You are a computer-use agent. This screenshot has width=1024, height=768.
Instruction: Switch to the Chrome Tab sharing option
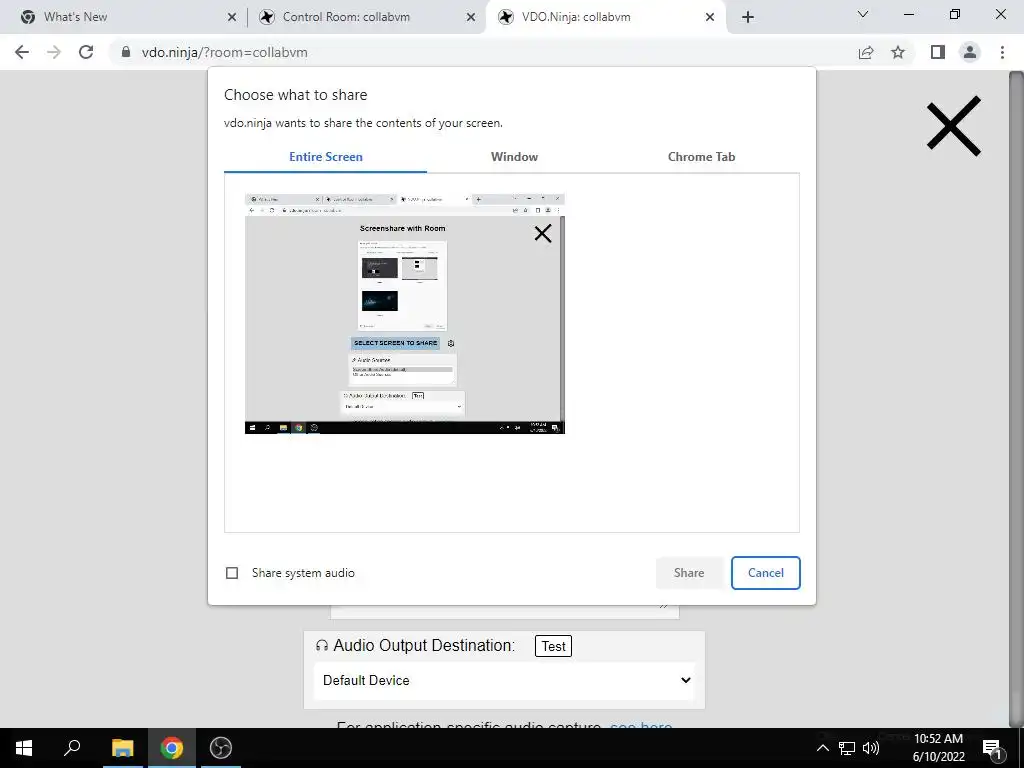[701, 157]
